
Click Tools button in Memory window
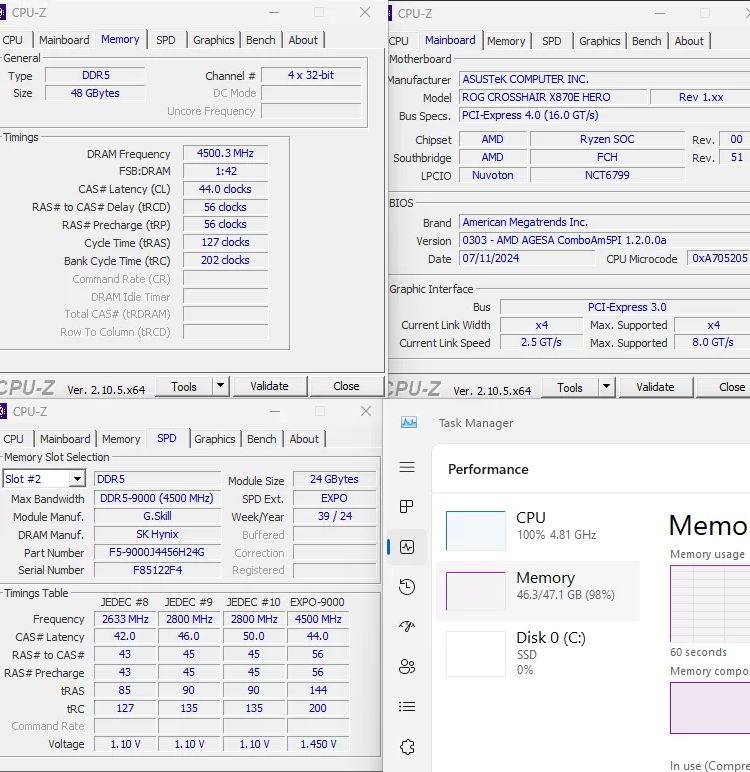[184, 386]
